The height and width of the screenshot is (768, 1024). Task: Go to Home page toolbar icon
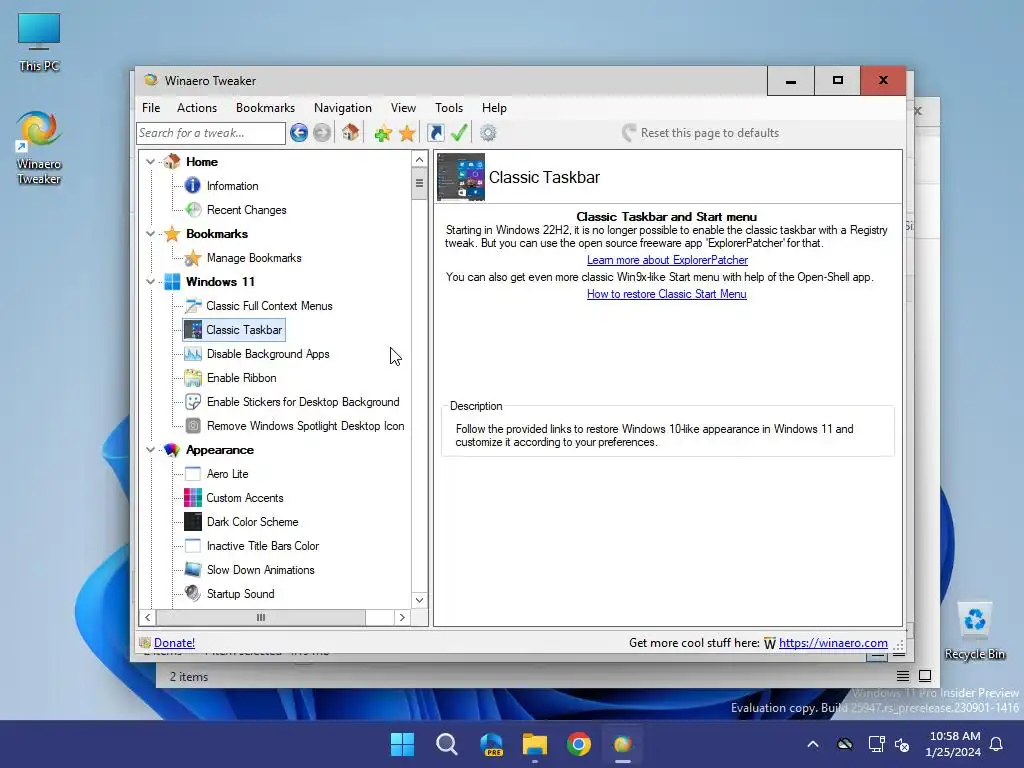pyautogui.click(x=351, y=133)
